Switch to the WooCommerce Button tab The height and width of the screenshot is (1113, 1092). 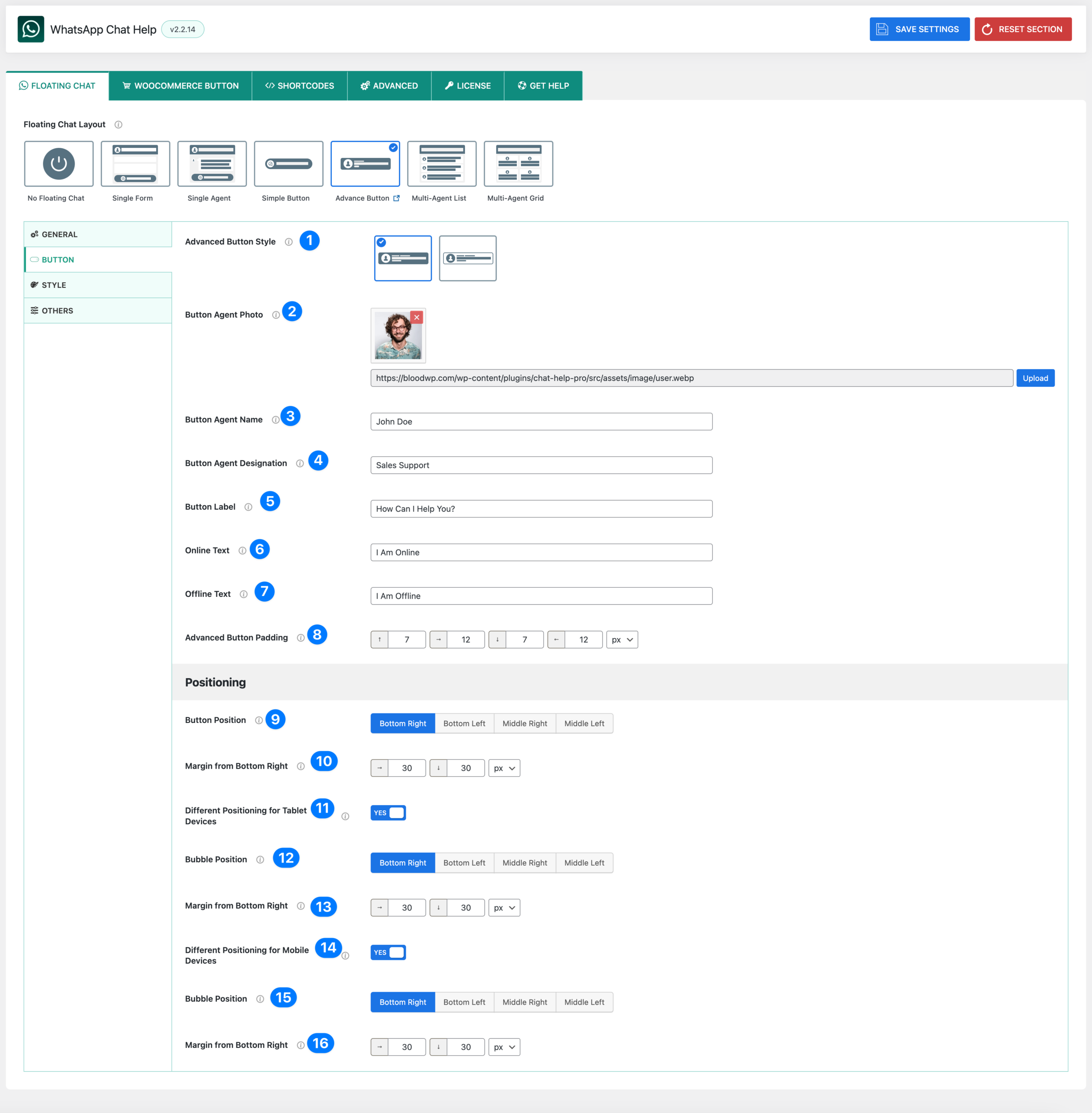180,86
